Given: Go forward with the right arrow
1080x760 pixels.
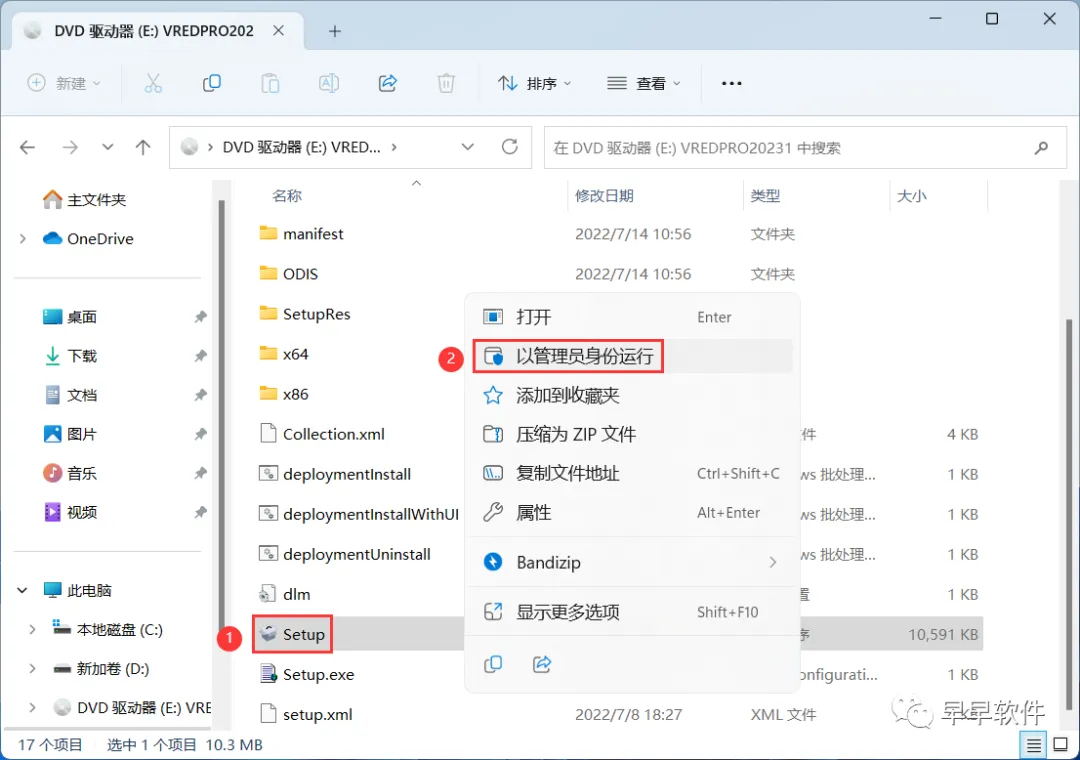Looking at the screenshot, I should coord(70,147).
